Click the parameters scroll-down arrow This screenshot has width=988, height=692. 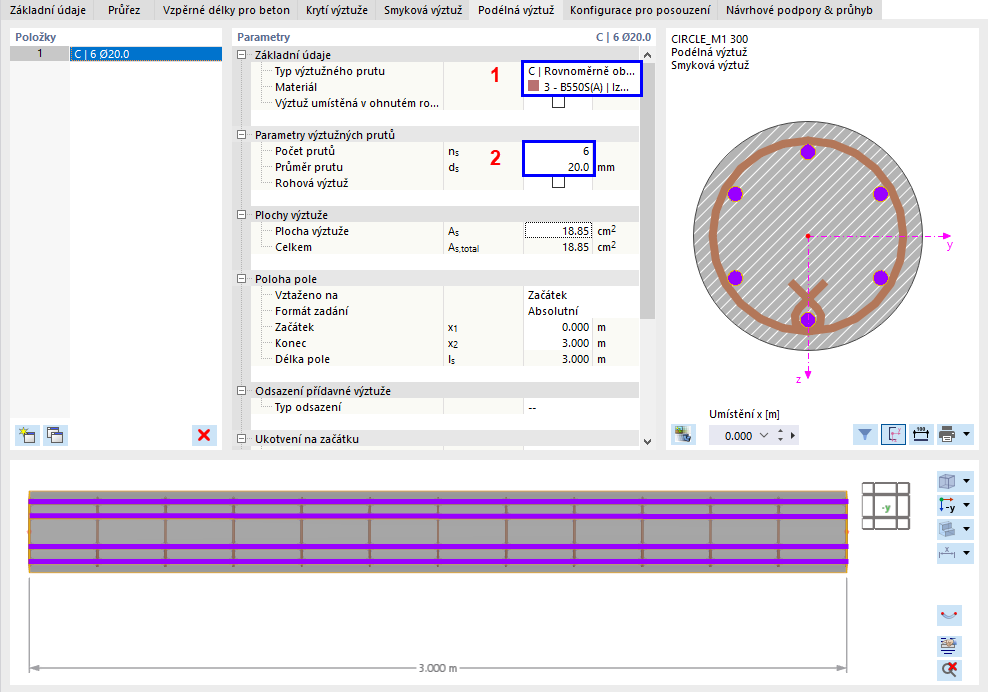(647, 441)
